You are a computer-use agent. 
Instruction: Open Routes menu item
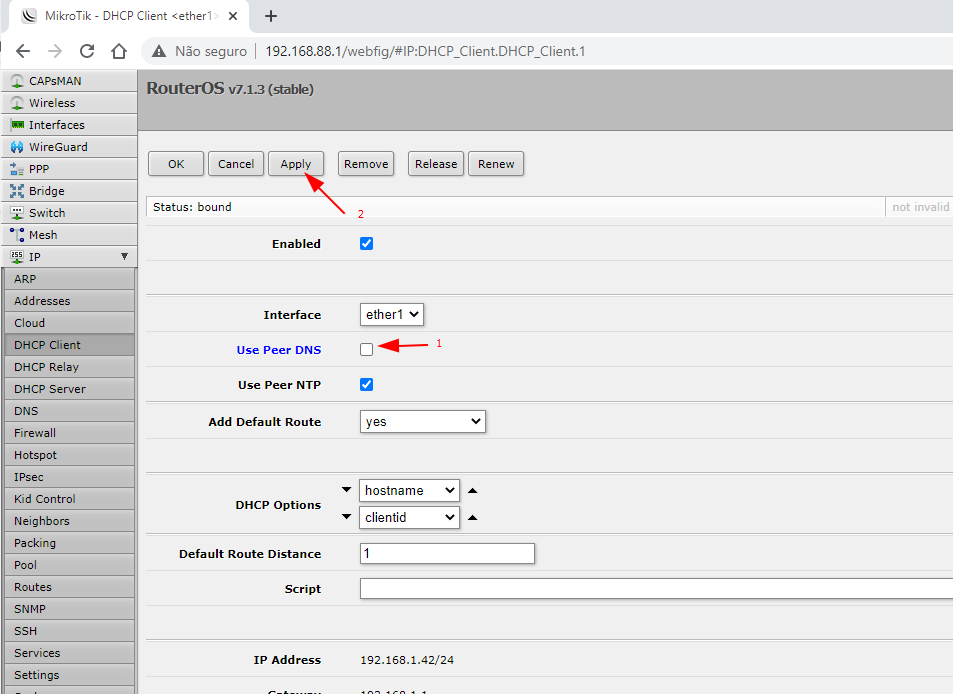[x=69, y=587]
